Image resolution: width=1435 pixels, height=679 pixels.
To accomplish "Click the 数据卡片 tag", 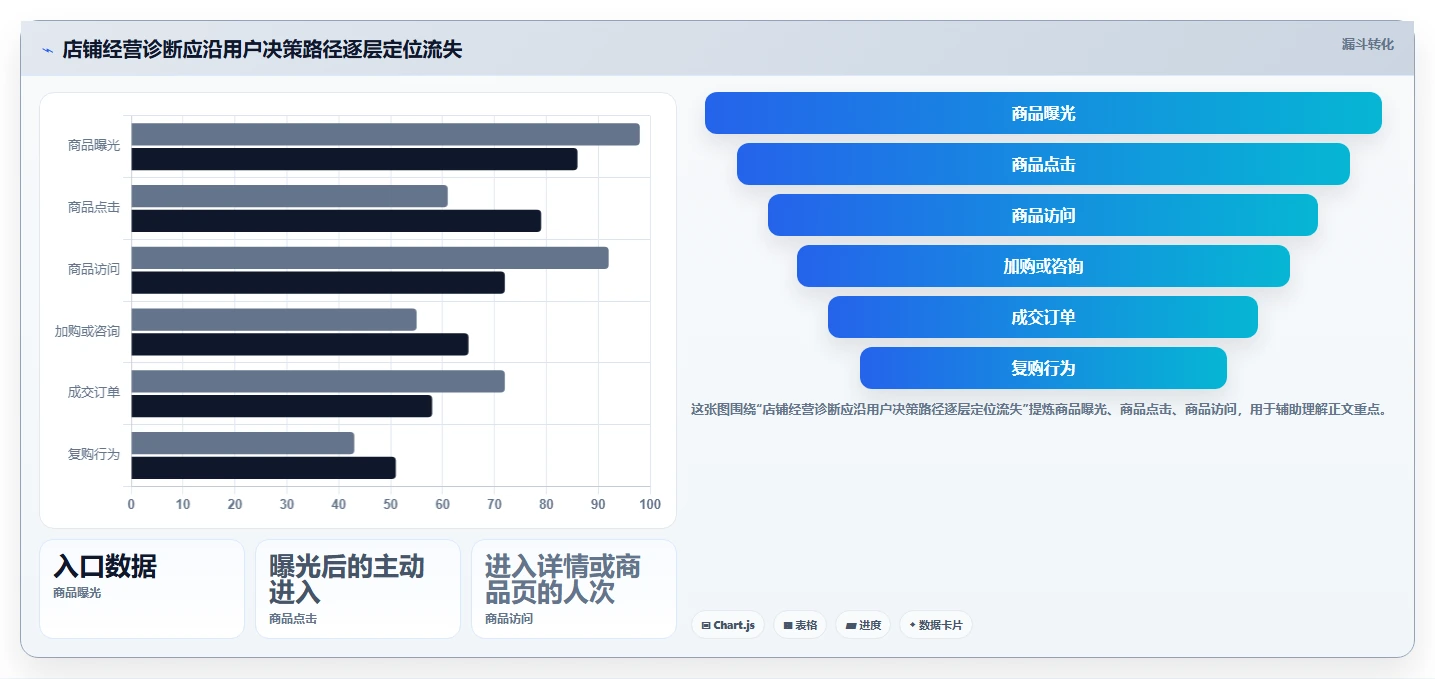I will point(936,625).
